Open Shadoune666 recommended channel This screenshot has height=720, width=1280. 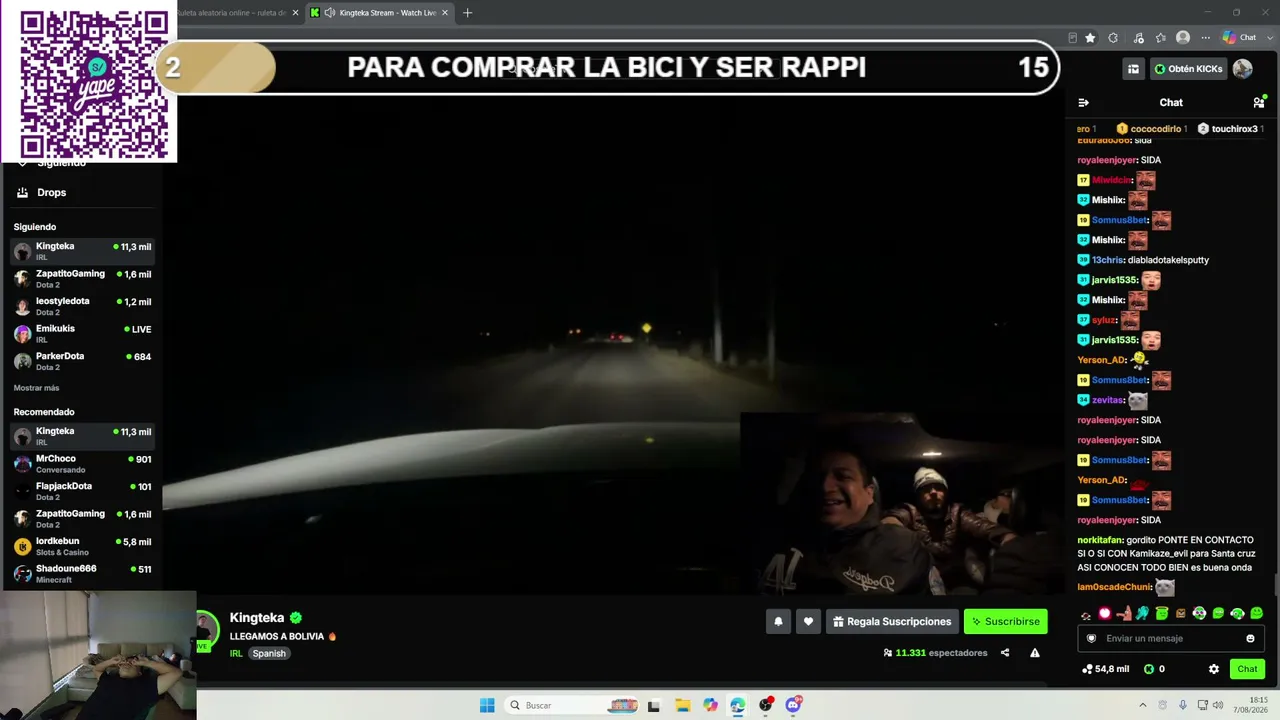82,573
